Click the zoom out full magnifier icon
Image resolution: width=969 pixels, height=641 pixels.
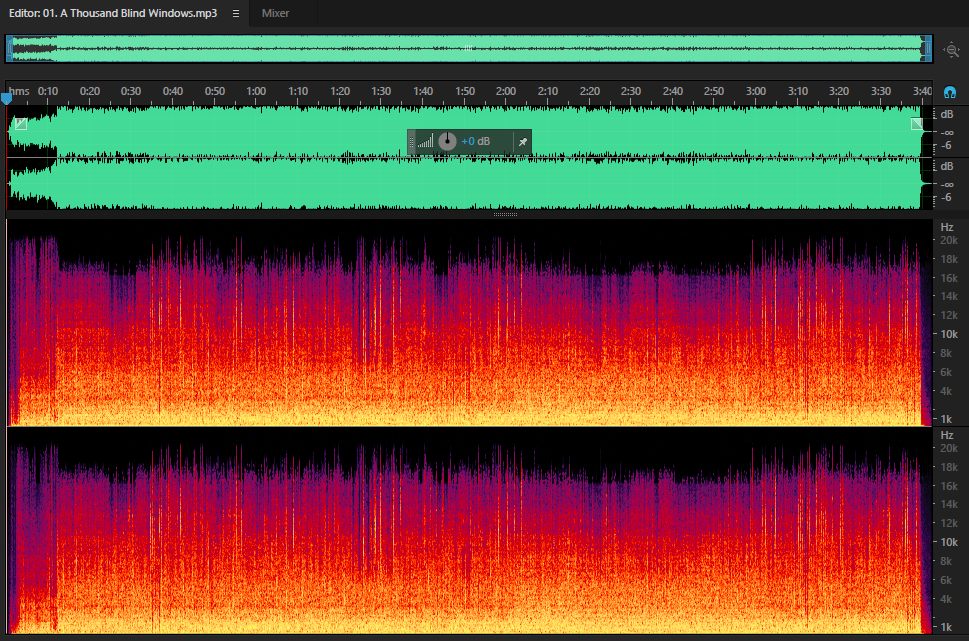952,50
